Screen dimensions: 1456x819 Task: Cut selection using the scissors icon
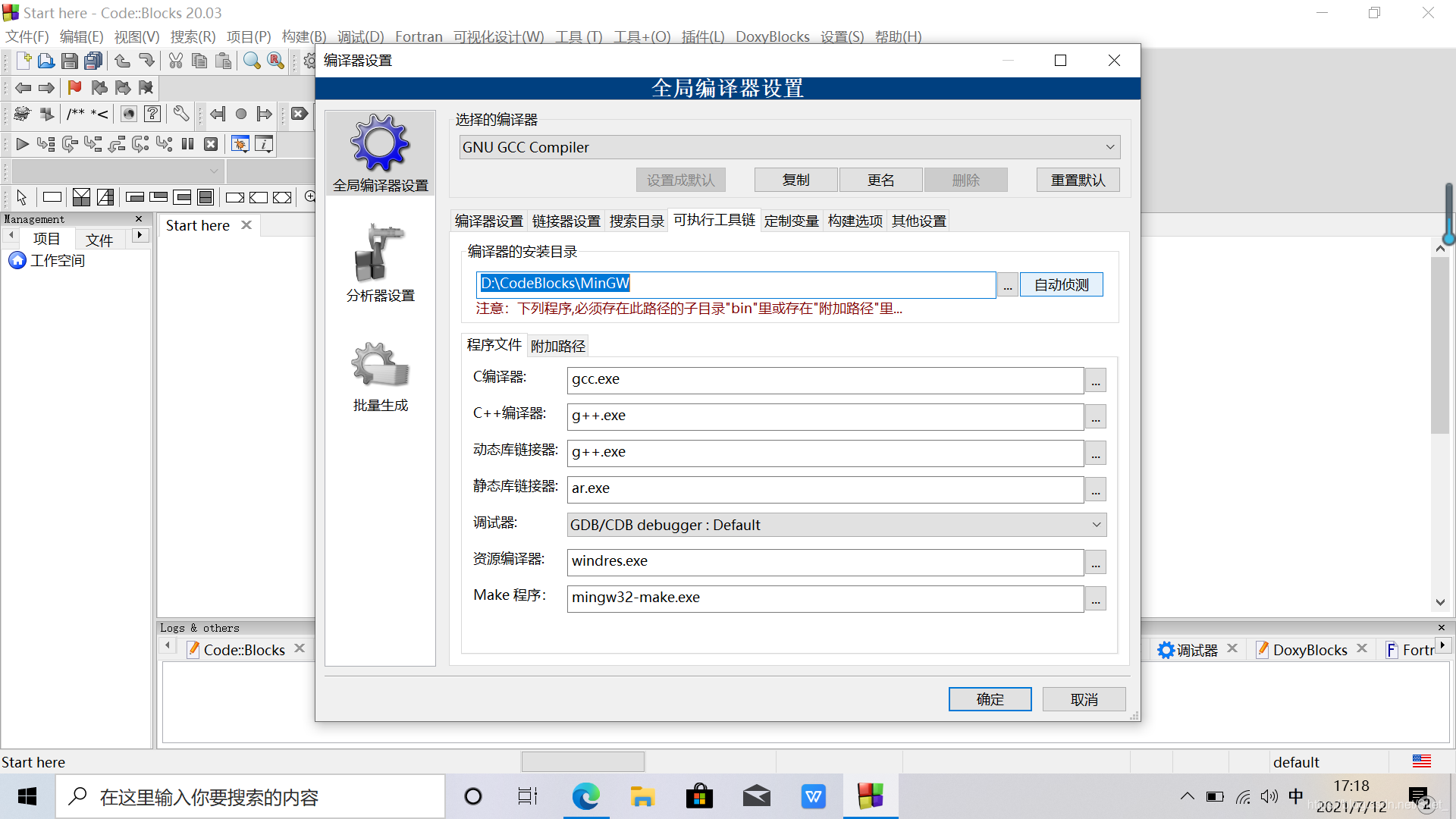[175, 61]
